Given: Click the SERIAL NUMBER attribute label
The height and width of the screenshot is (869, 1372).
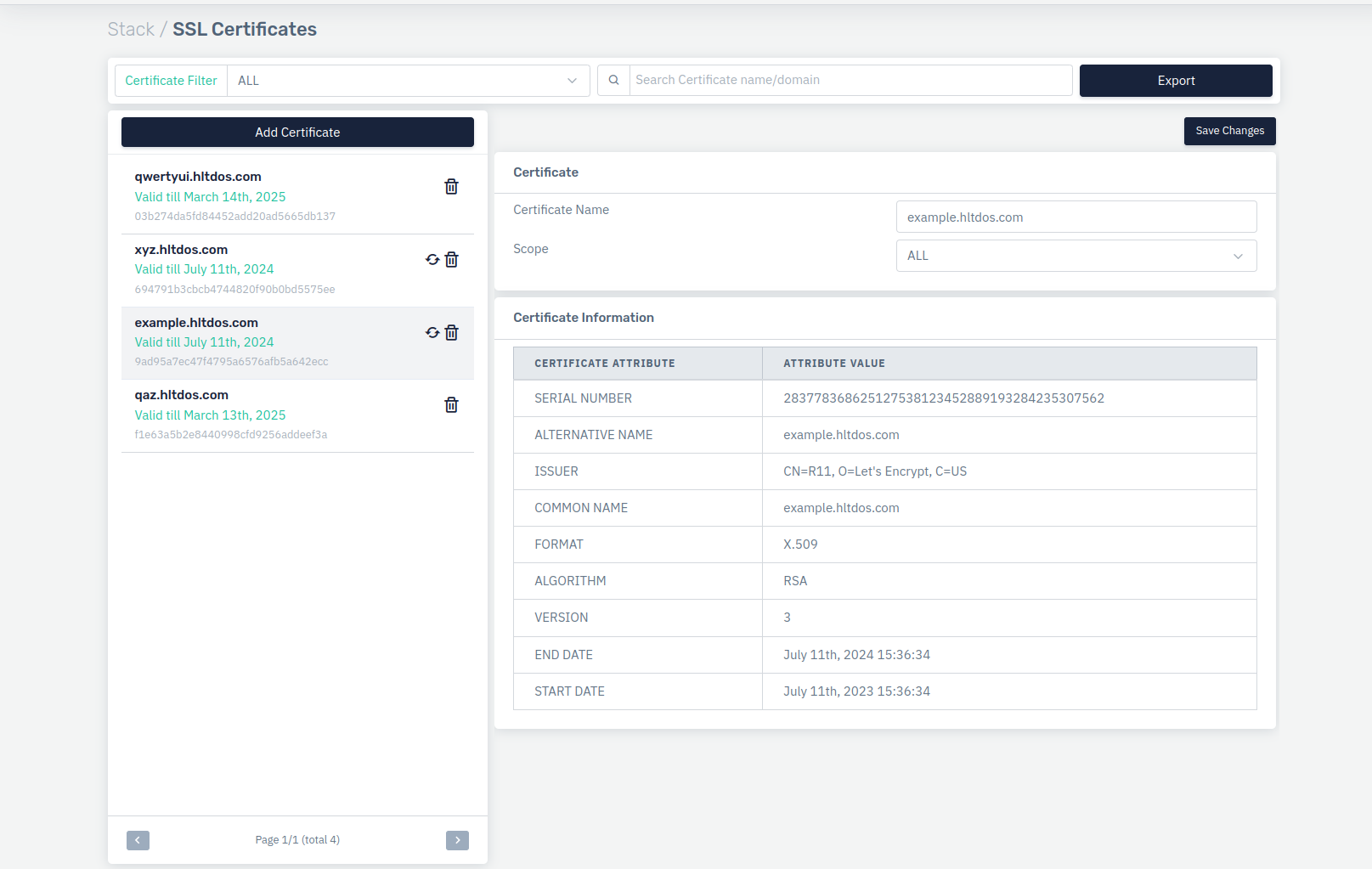Looking at the screenshot, I should point(583,398).
